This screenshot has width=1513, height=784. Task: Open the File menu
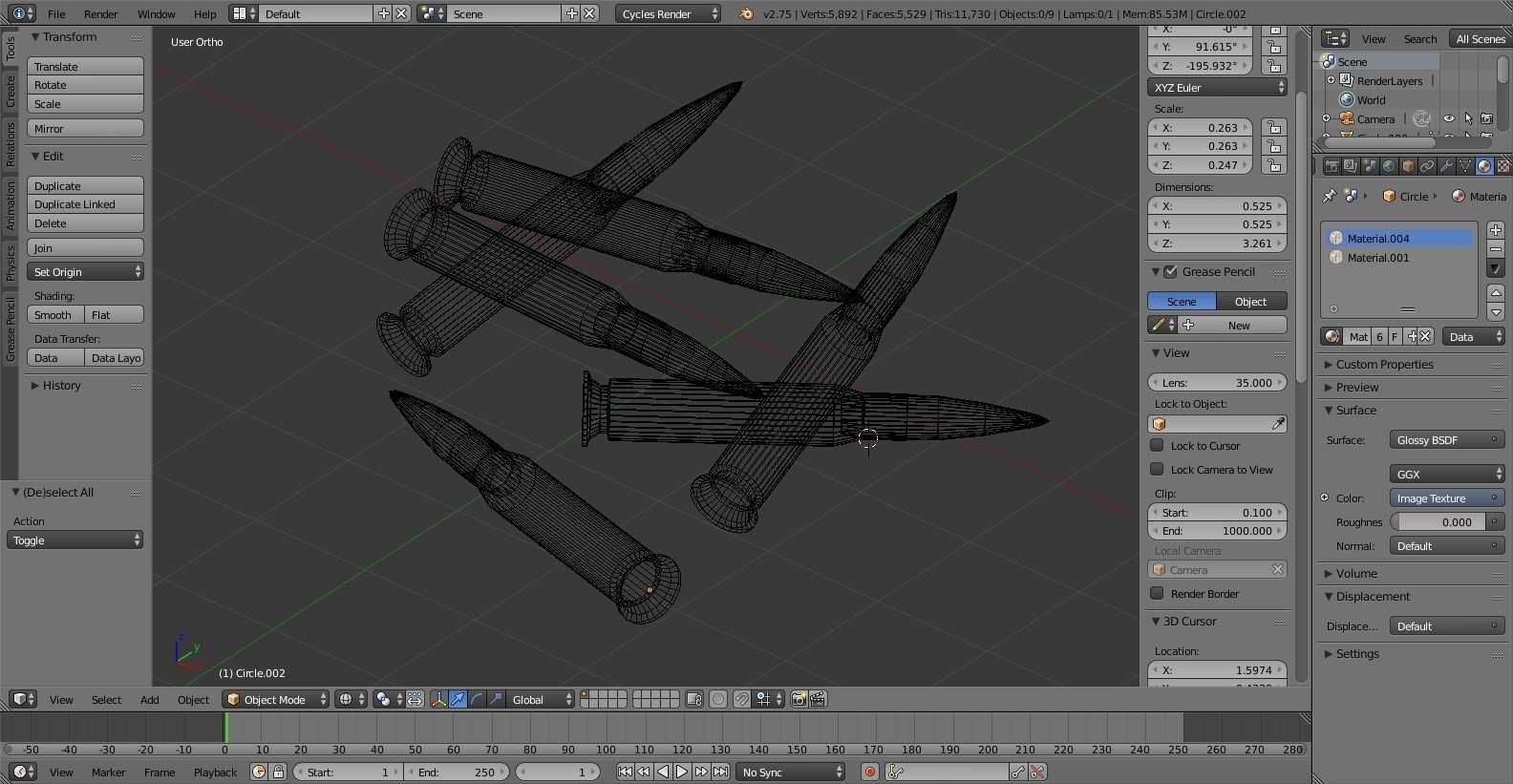tap(56, 14)
